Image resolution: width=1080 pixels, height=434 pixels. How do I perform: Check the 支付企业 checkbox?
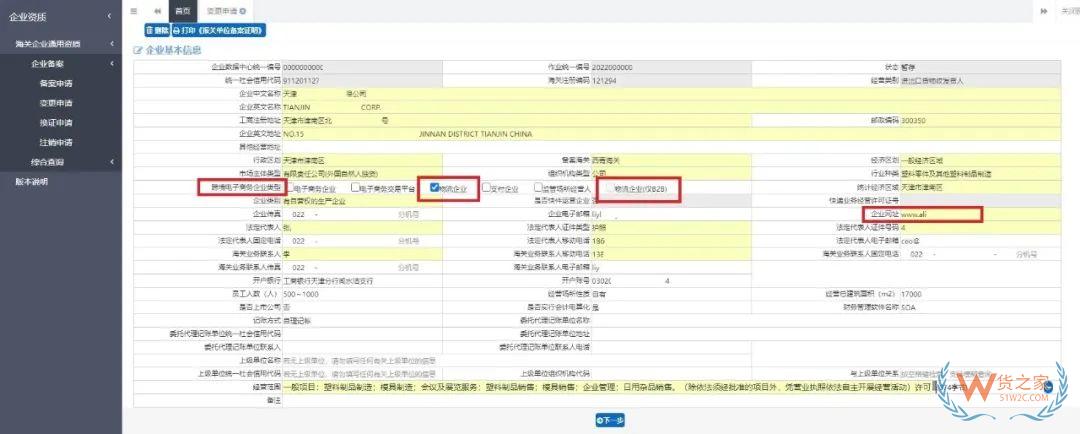click(486, 187)
